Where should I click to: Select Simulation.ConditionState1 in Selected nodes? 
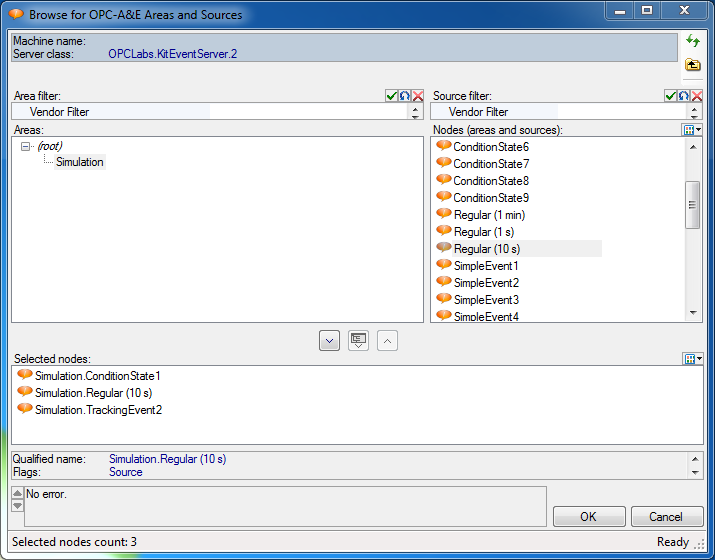[98, 376]
